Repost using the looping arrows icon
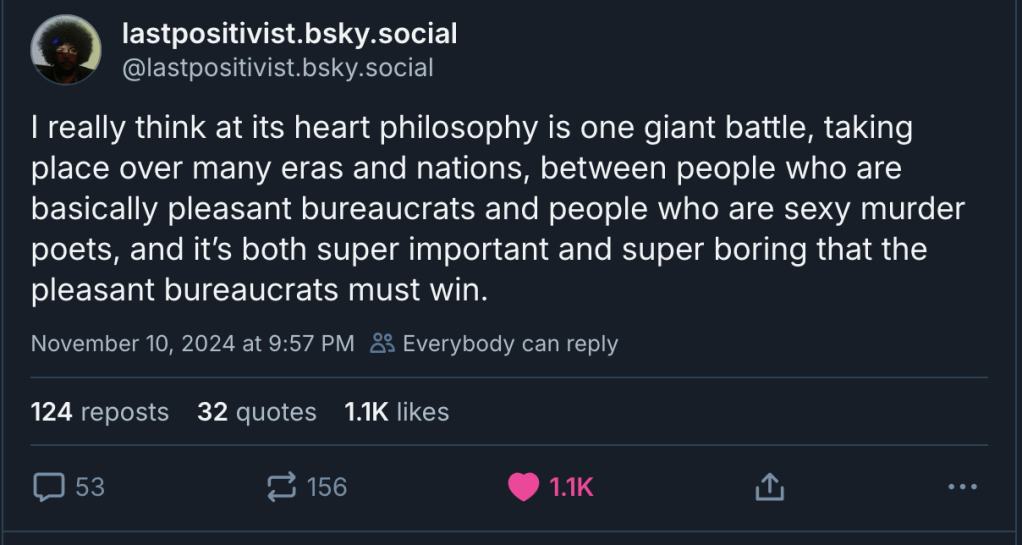This screenshot has height=545, width=1022. 282,487
